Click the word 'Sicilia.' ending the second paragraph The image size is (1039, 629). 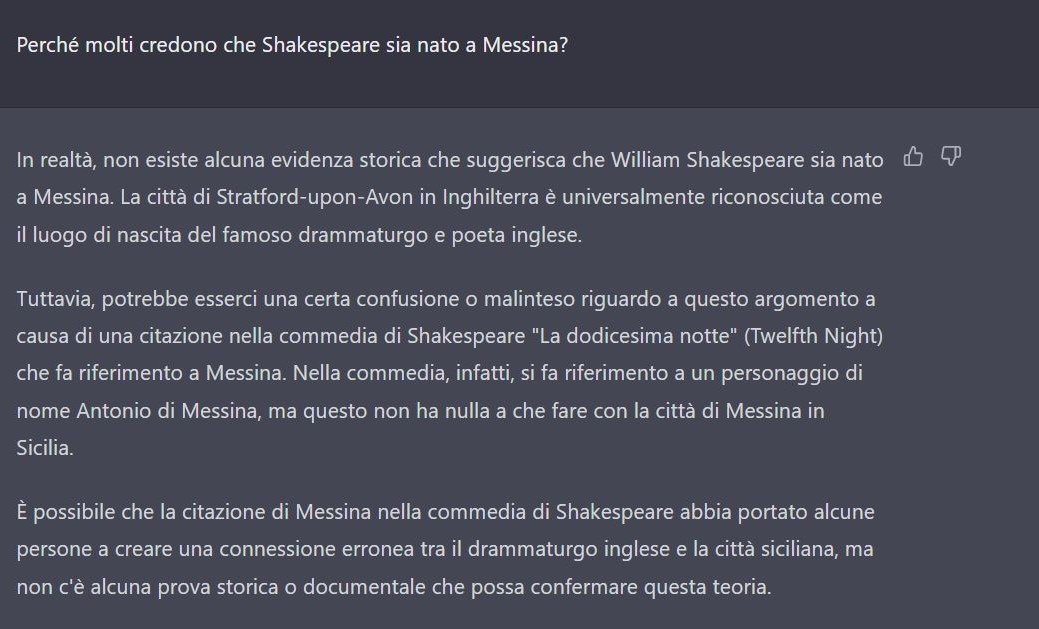(x=45, y=448)
